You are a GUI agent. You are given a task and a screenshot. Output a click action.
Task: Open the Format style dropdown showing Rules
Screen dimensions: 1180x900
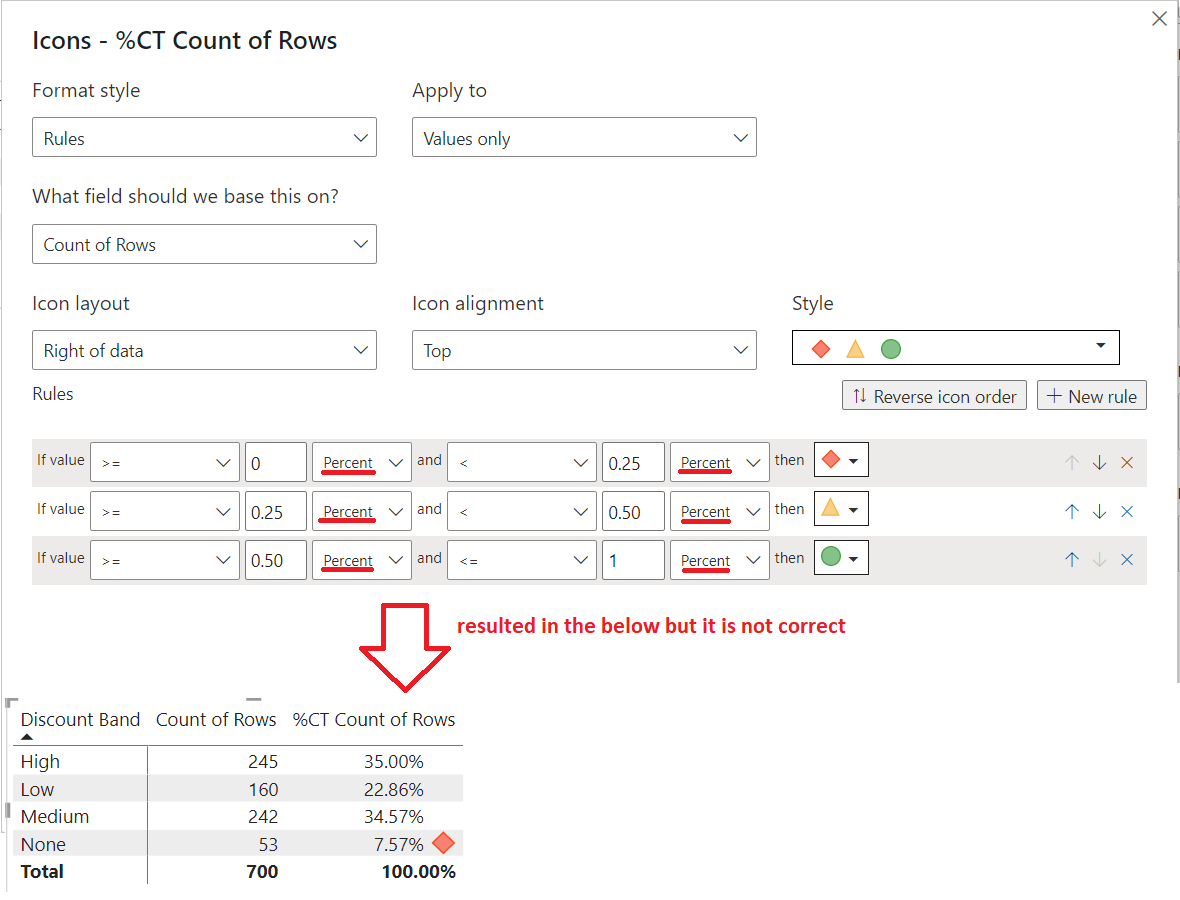204,137
